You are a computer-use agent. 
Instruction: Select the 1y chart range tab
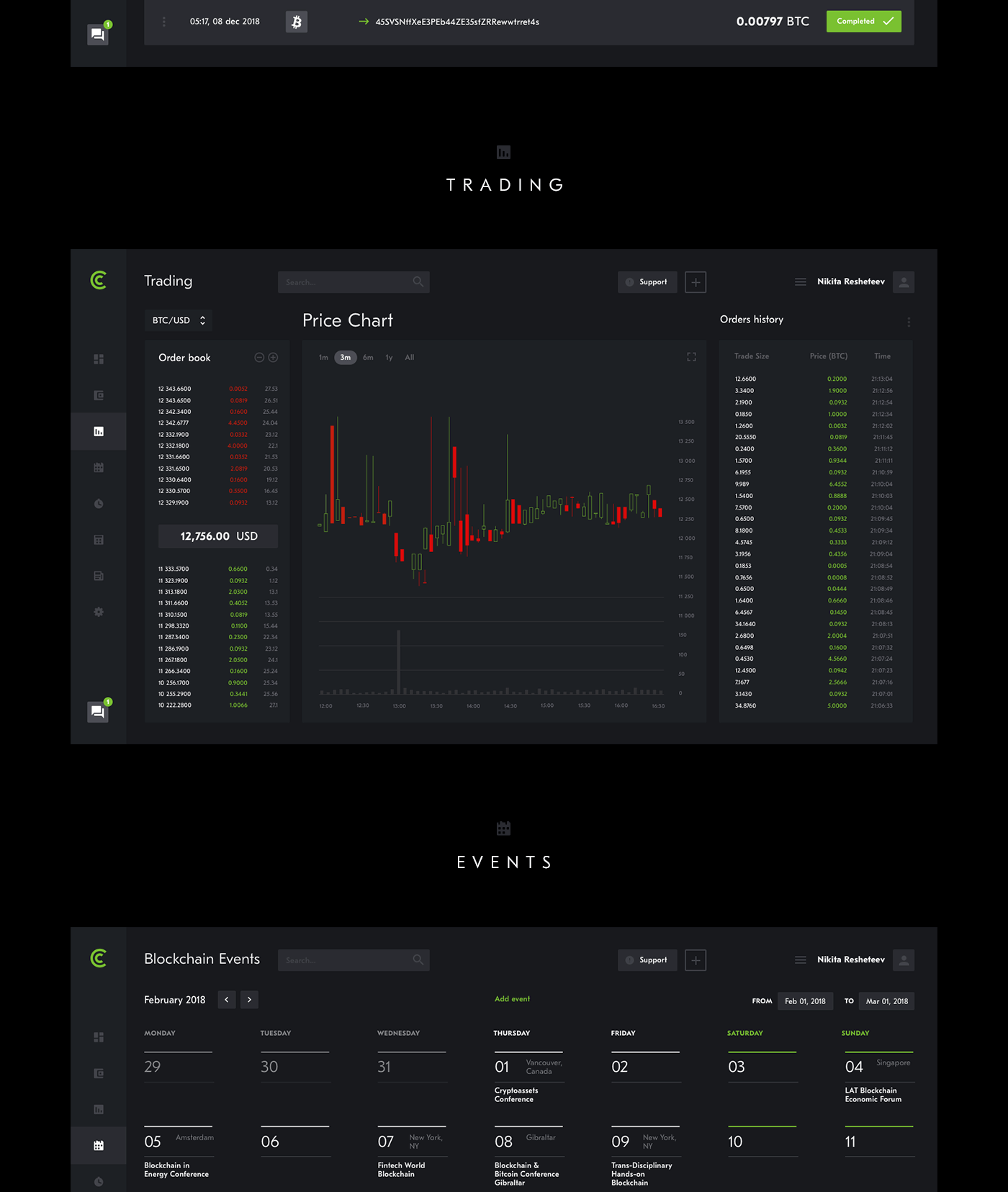(389, 358)
